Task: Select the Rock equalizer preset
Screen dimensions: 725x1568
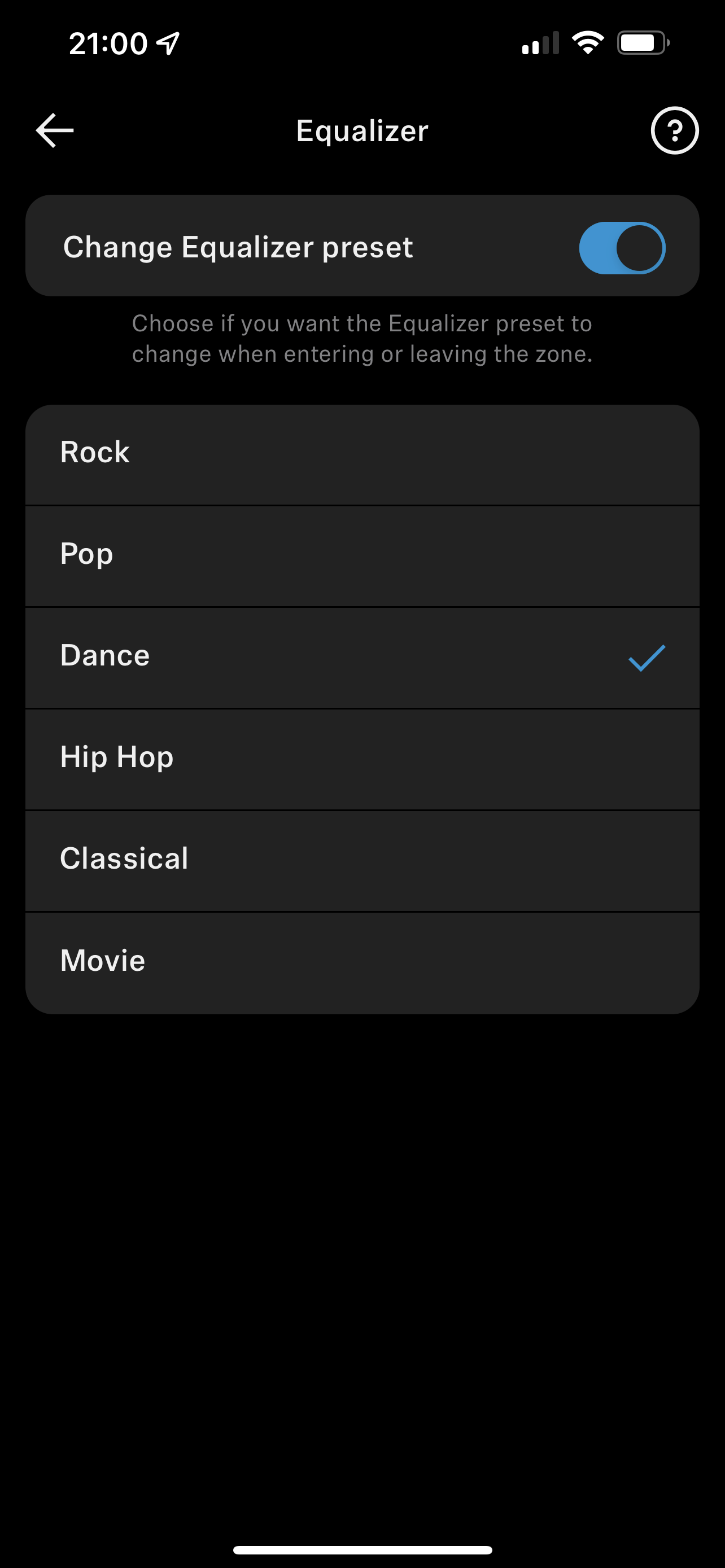Action: 362,455
